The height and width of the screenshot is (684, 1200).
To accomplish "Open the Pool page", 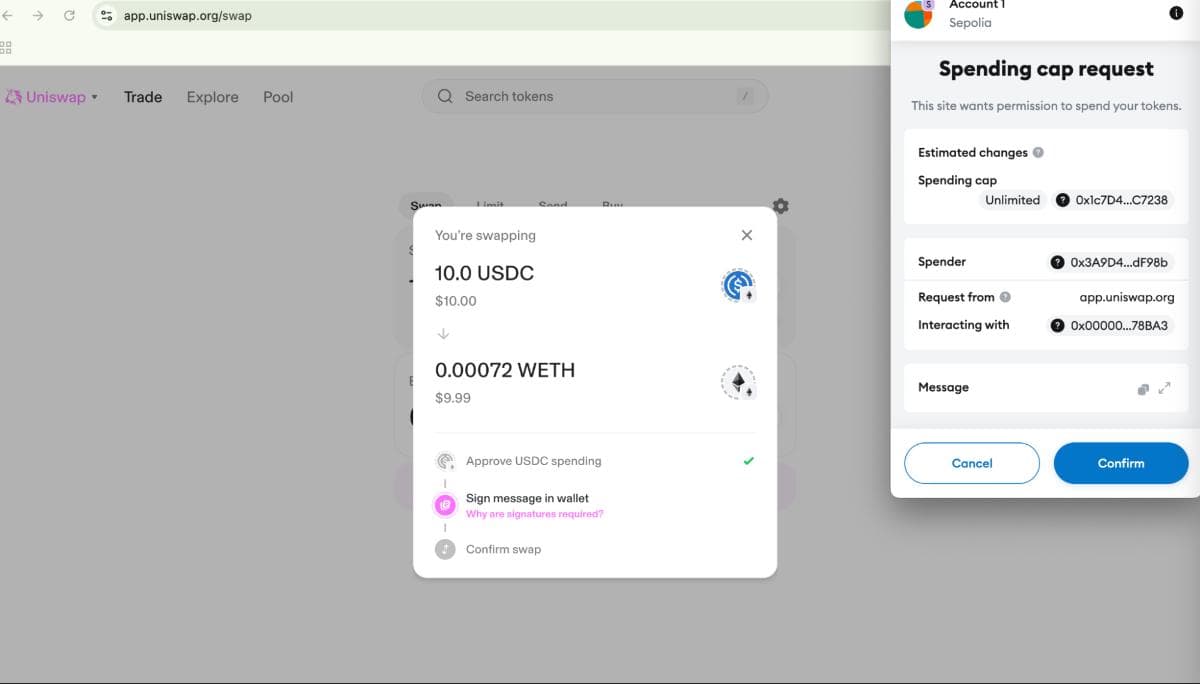I will pyautogui.click(x=278, y=97).
